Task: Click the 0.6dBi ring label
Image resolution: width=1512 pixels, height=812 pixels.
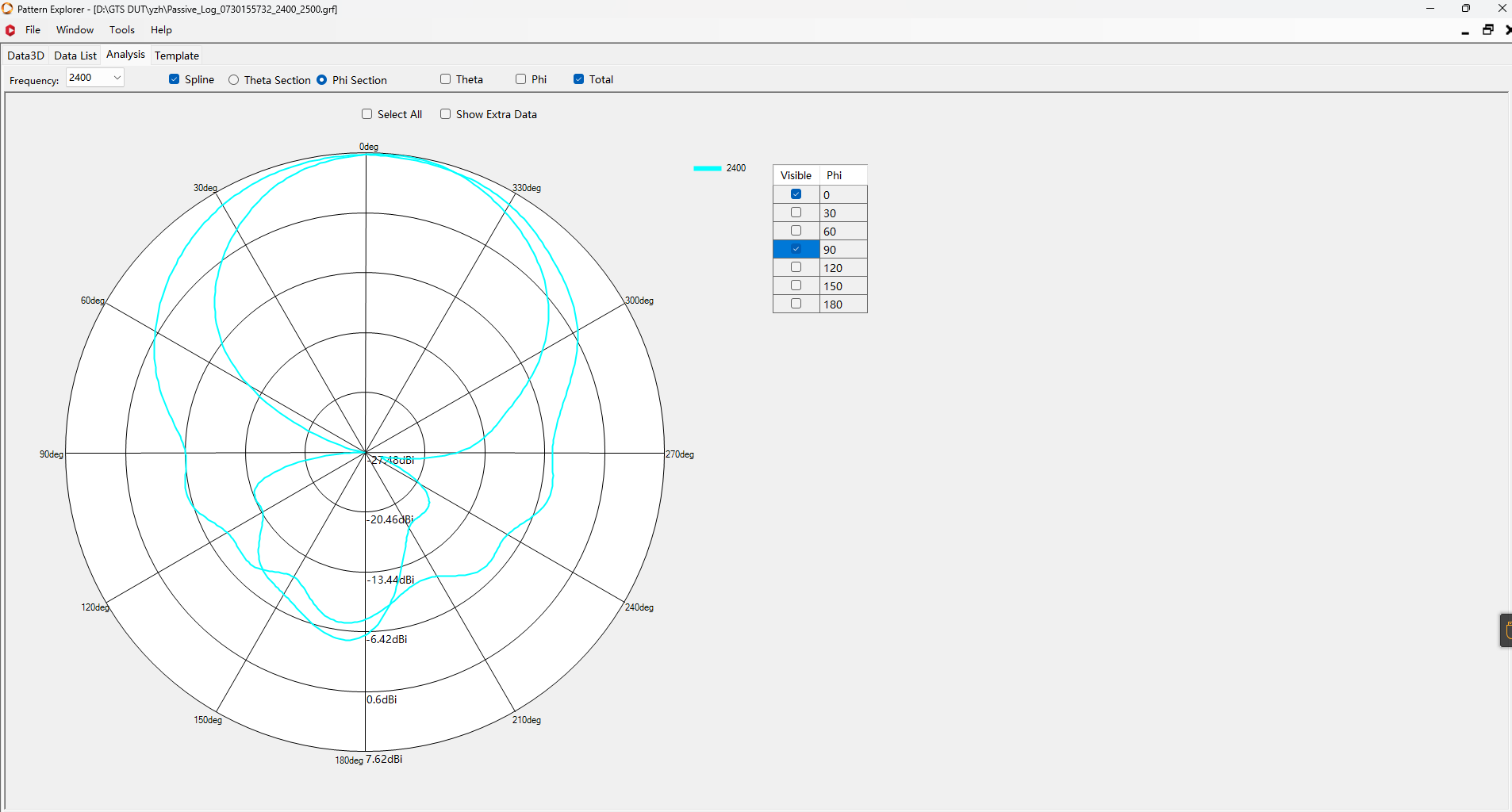Action: (382, 699)
